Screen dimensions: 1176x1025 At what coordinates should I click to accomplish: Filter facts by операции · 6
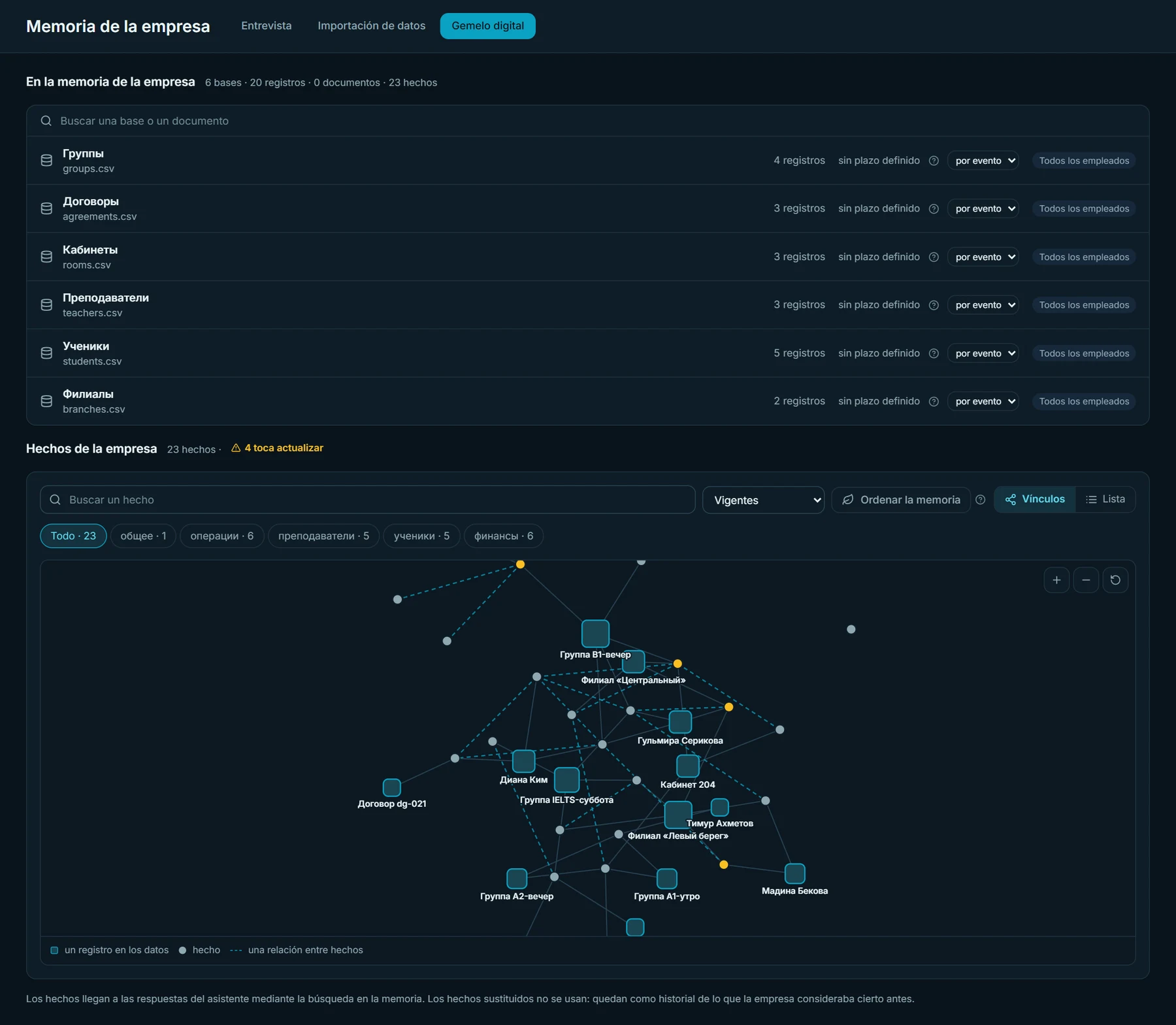221,536
